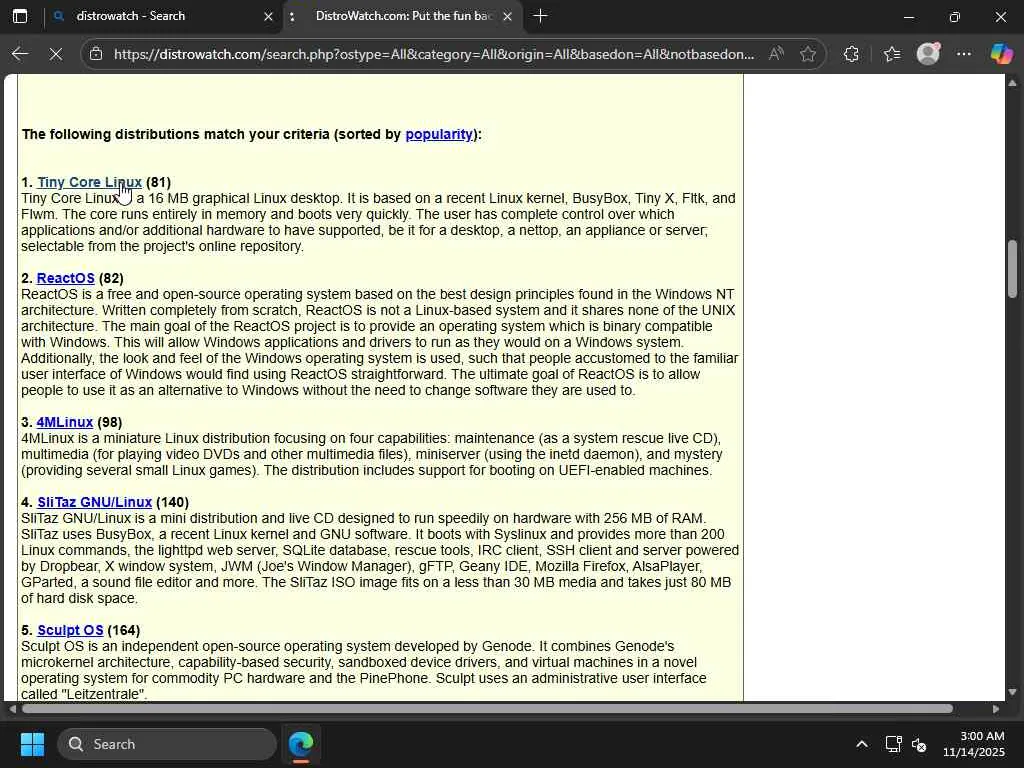Minimize the Edge browser window
Viewport: 1024px width, 768px height.
[x=908, y=16]
